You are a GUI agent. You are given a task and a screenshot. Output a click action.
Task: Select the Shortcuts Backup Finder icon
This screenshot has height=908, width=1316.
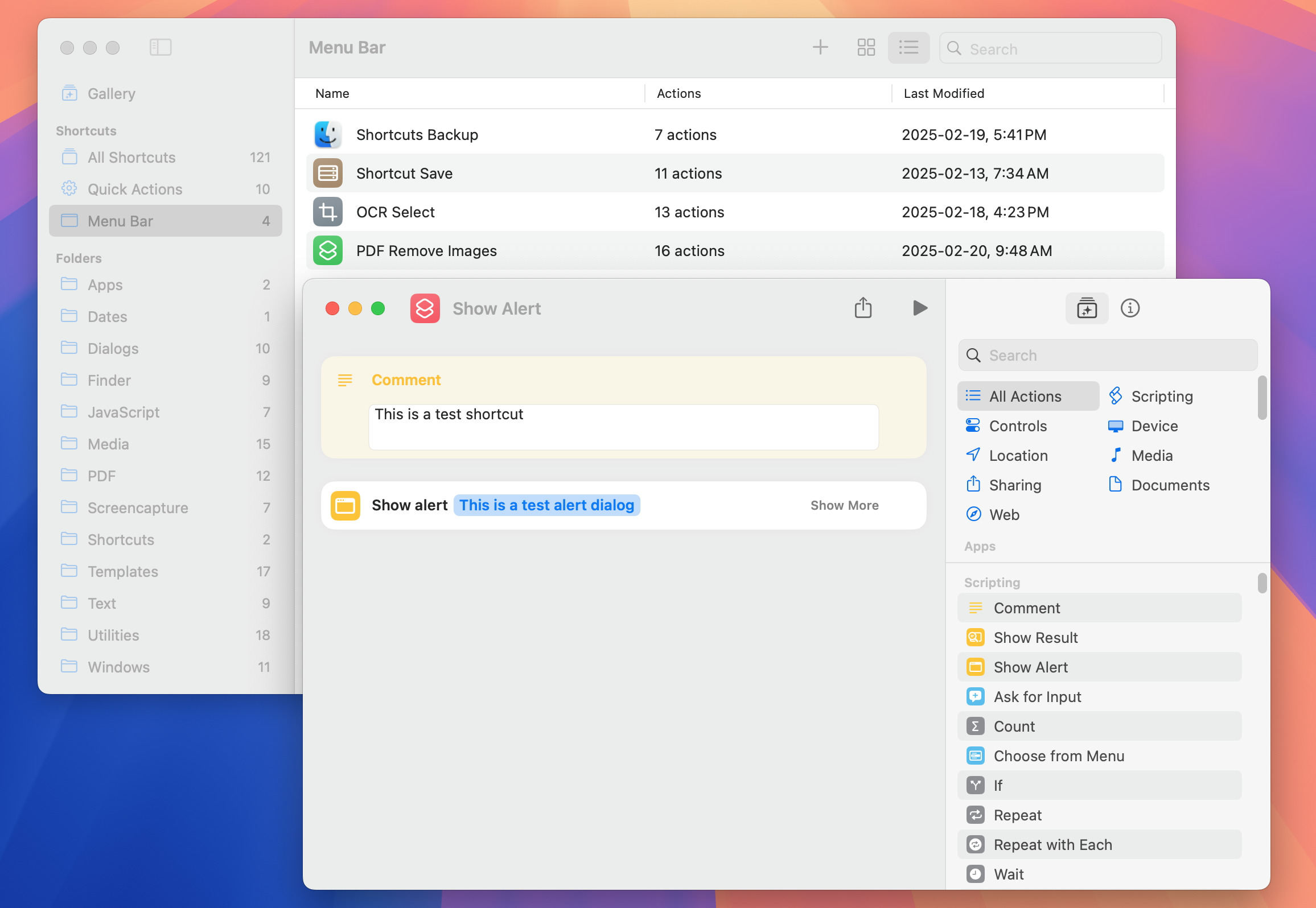coord(328,134)
